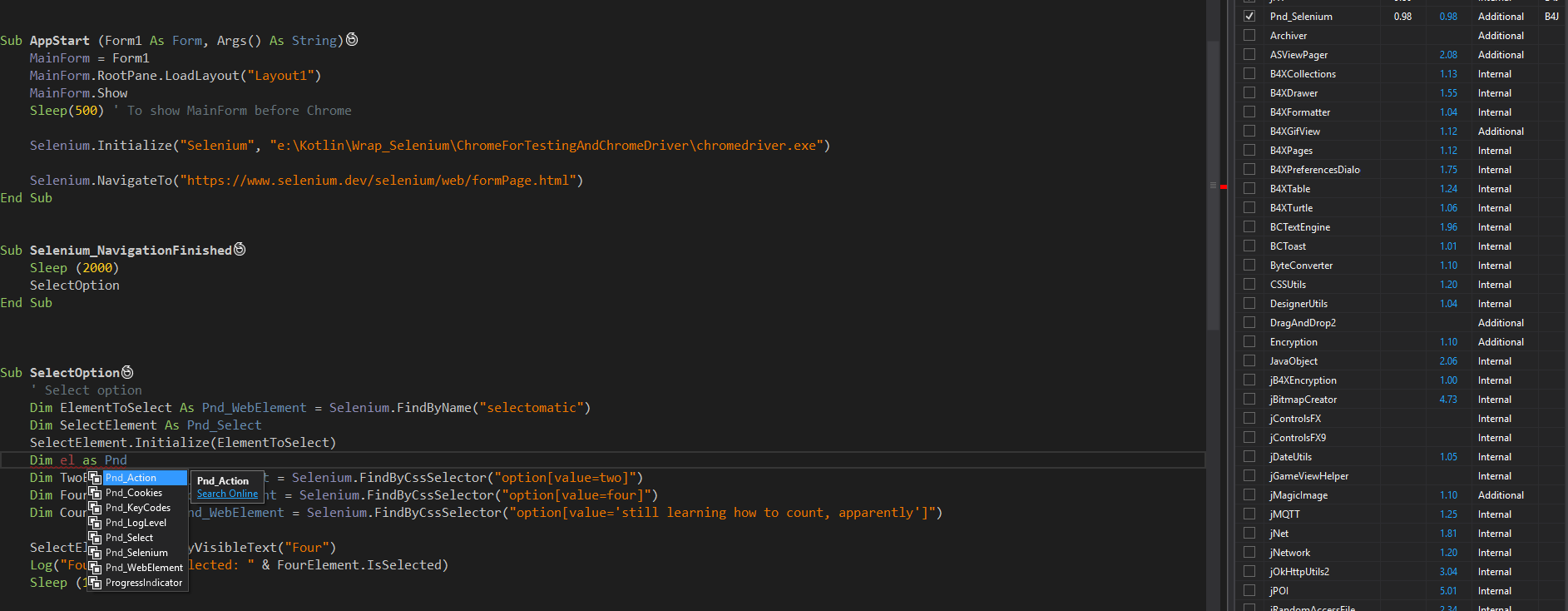Click the icon beside Selenium_NavigationFinished sub name
This screenshot has width=1568, height=611.
click(x=240, y=250)
